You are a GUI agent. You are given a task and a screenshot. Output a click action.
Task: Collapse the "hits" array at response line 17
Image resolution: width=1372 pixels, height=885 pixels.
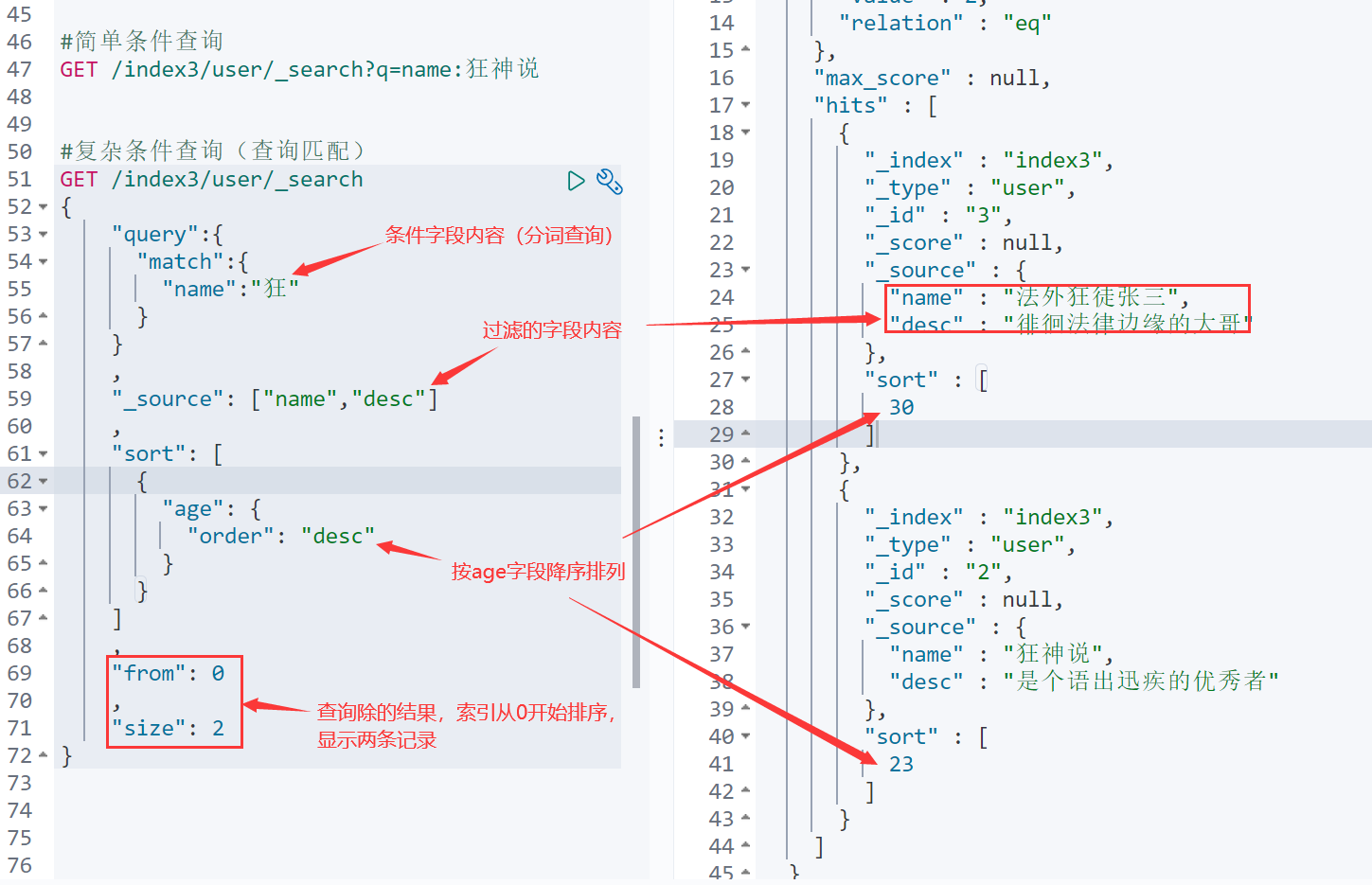click(746, 105)
